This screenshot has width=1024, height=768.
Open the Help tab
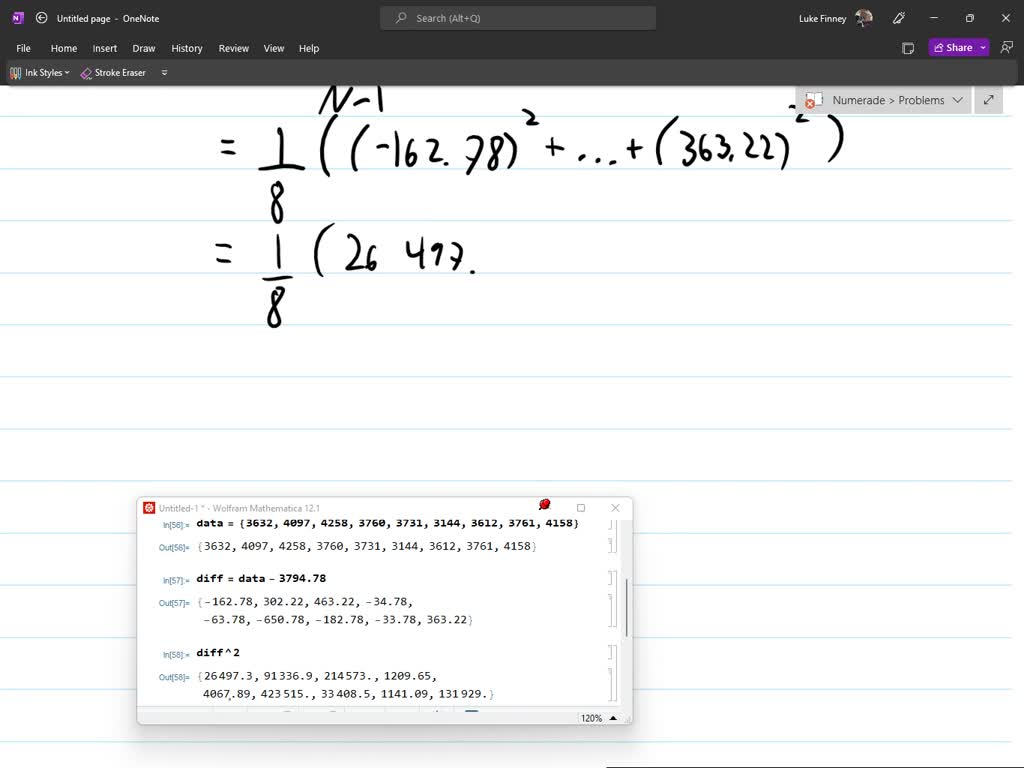(309, 48)
